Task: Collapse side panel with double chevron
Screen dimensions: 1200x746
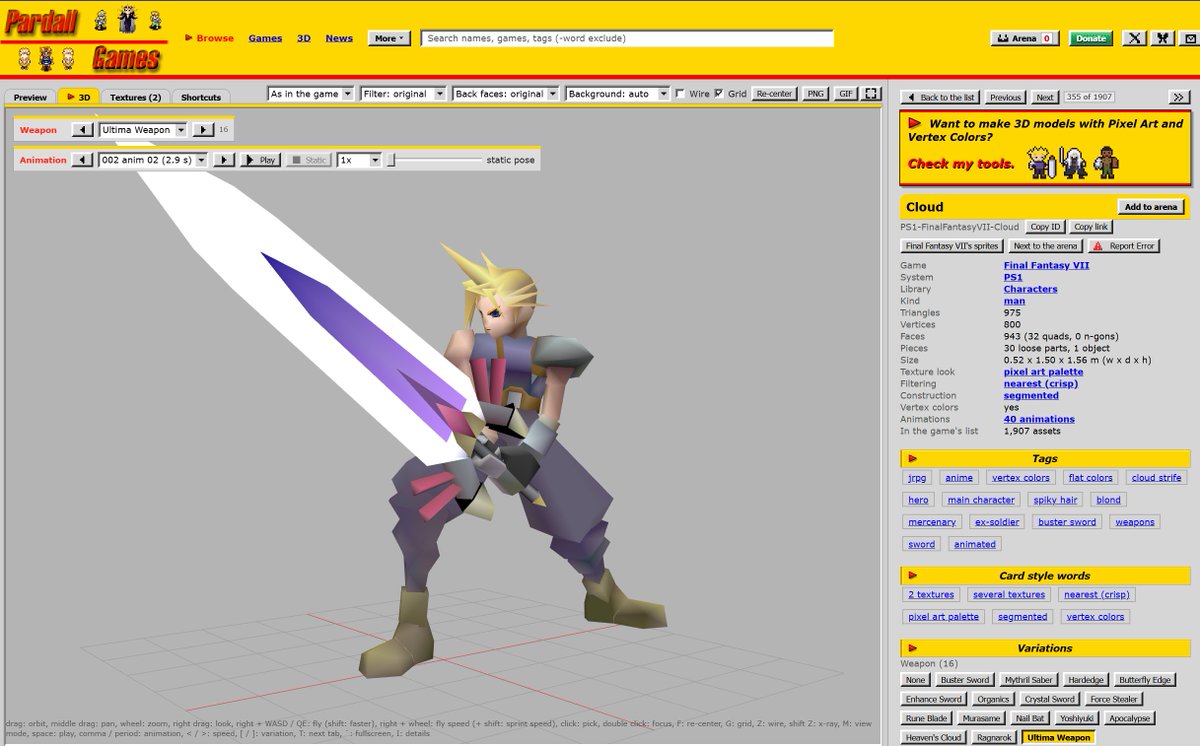Action: pos(1178,97)
